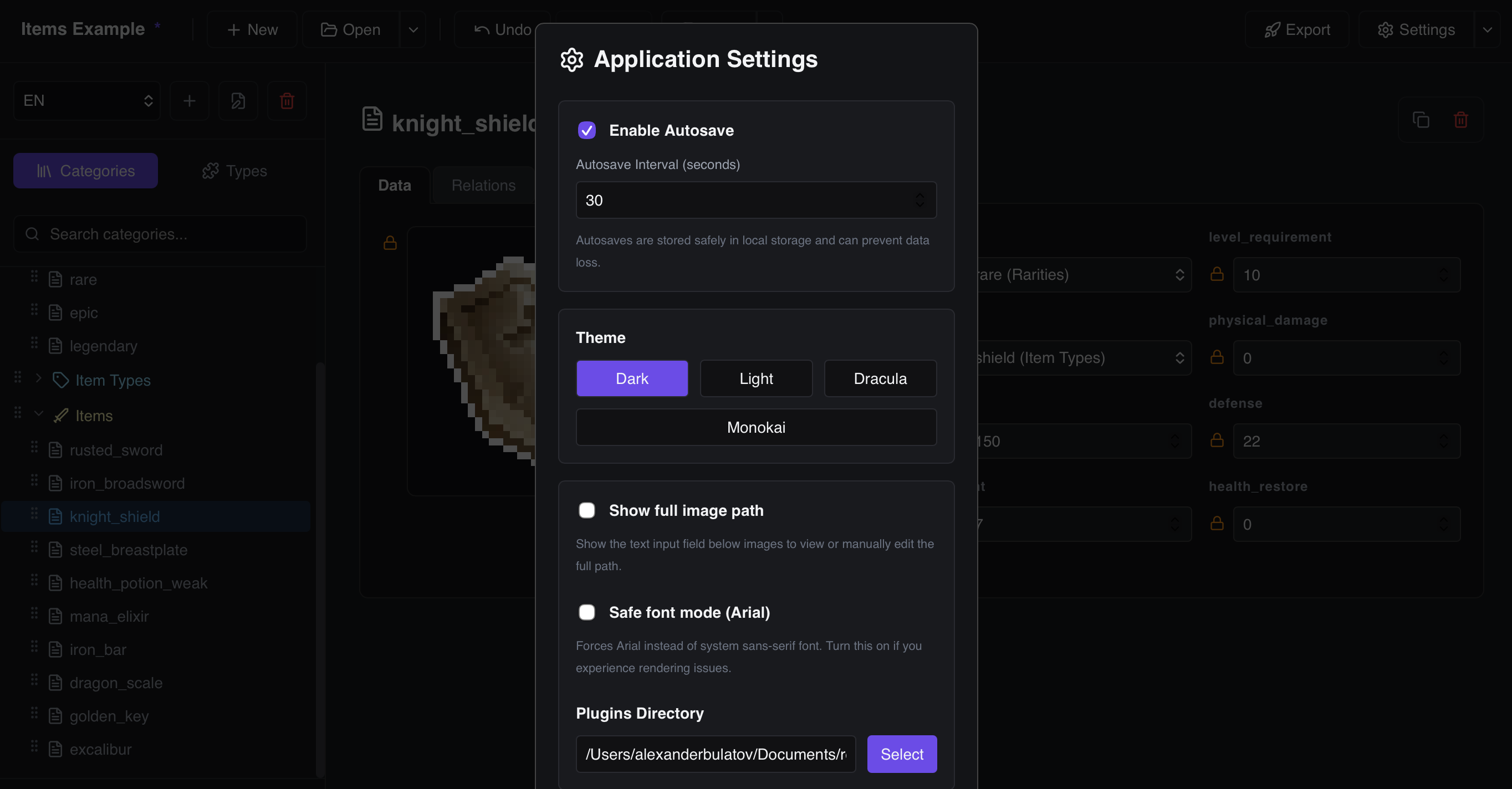Select the Light theme option
The image size is (1512, 789).
[x=756, y=378]
